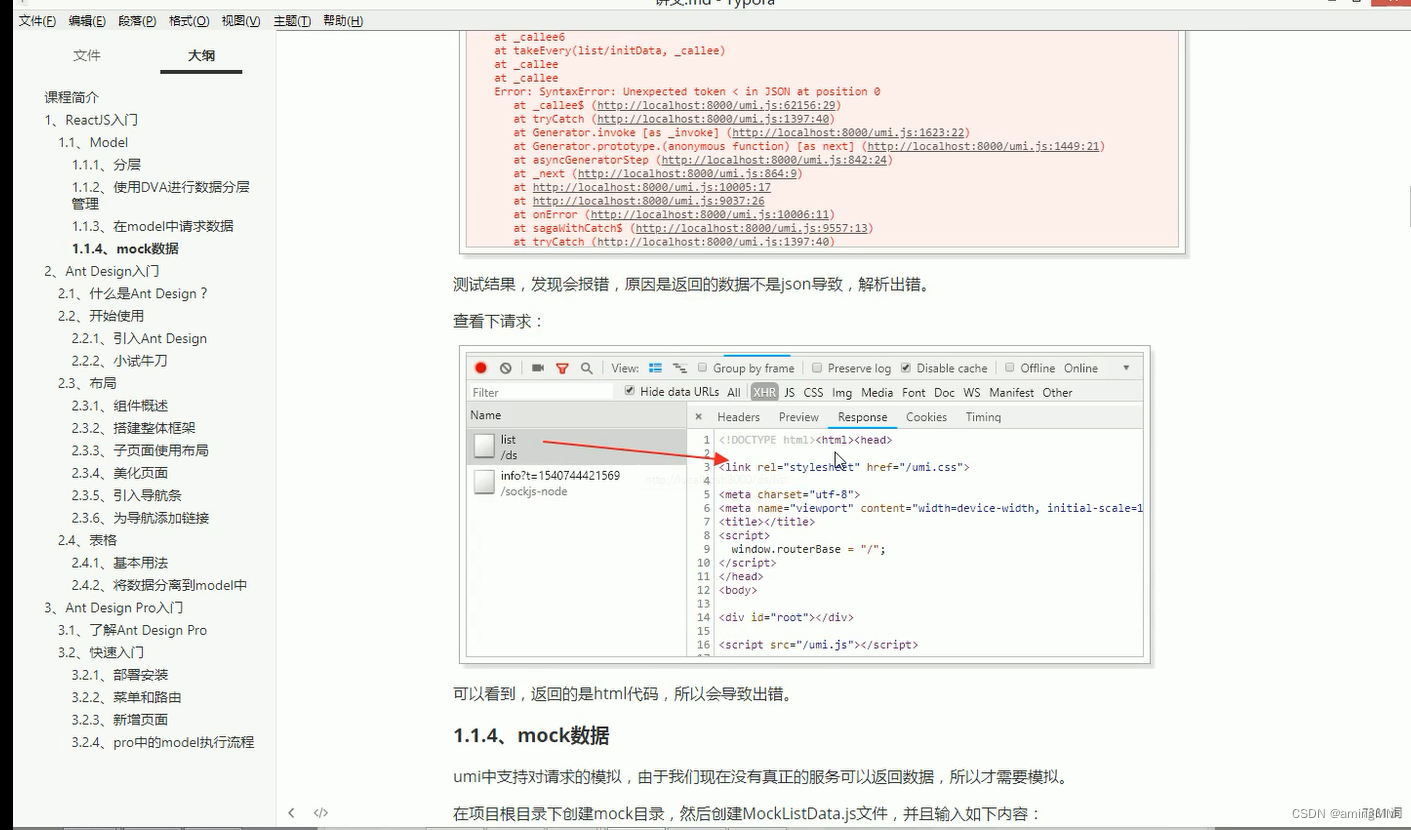Open the 文件(F) menu
Image resolution: width=1411 pixels, height=830 pixels.
pyautogui.click(x=37, y=21)
